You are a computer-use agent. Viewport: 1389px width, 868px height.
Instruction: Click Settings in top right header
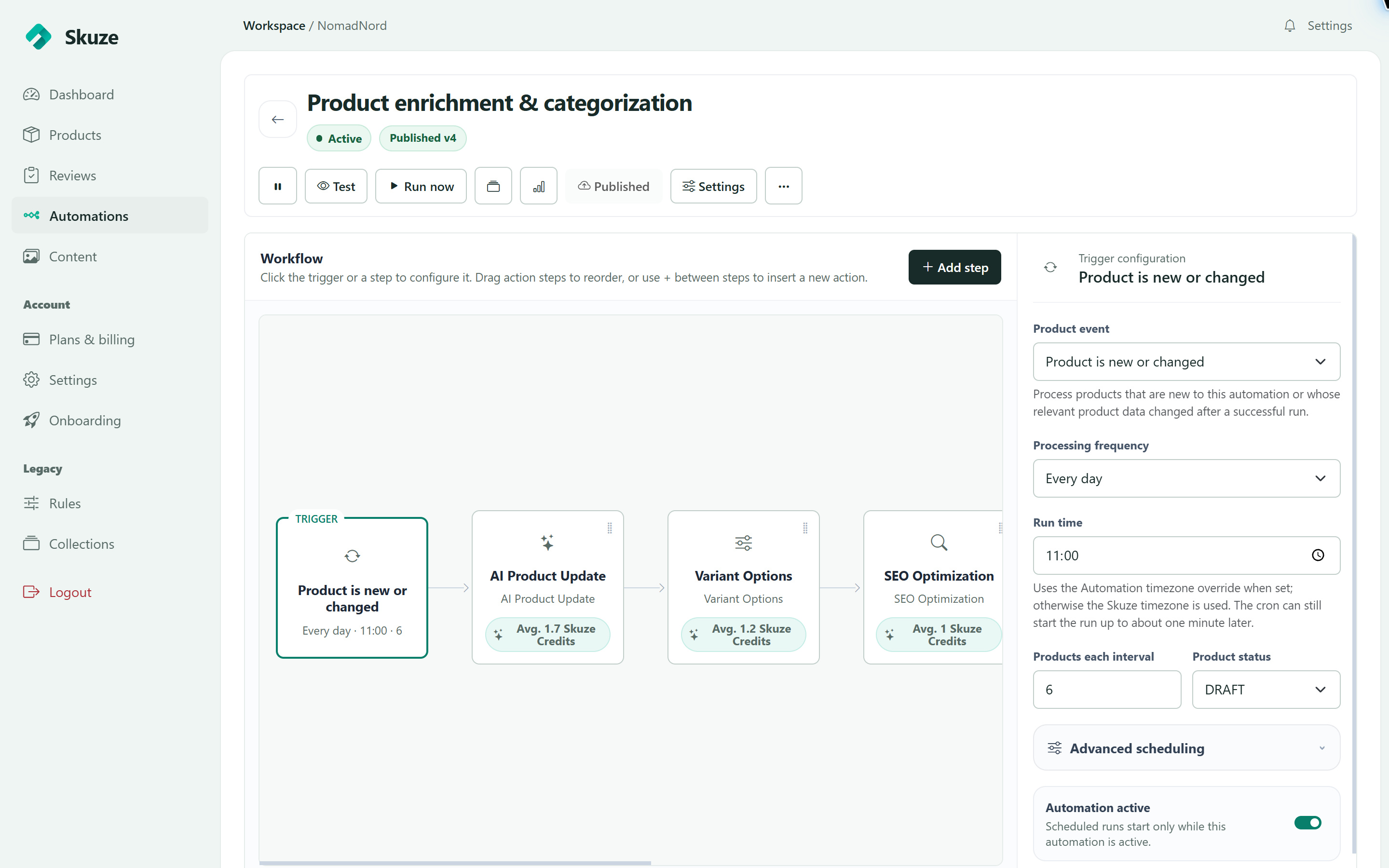[1329, 26]
